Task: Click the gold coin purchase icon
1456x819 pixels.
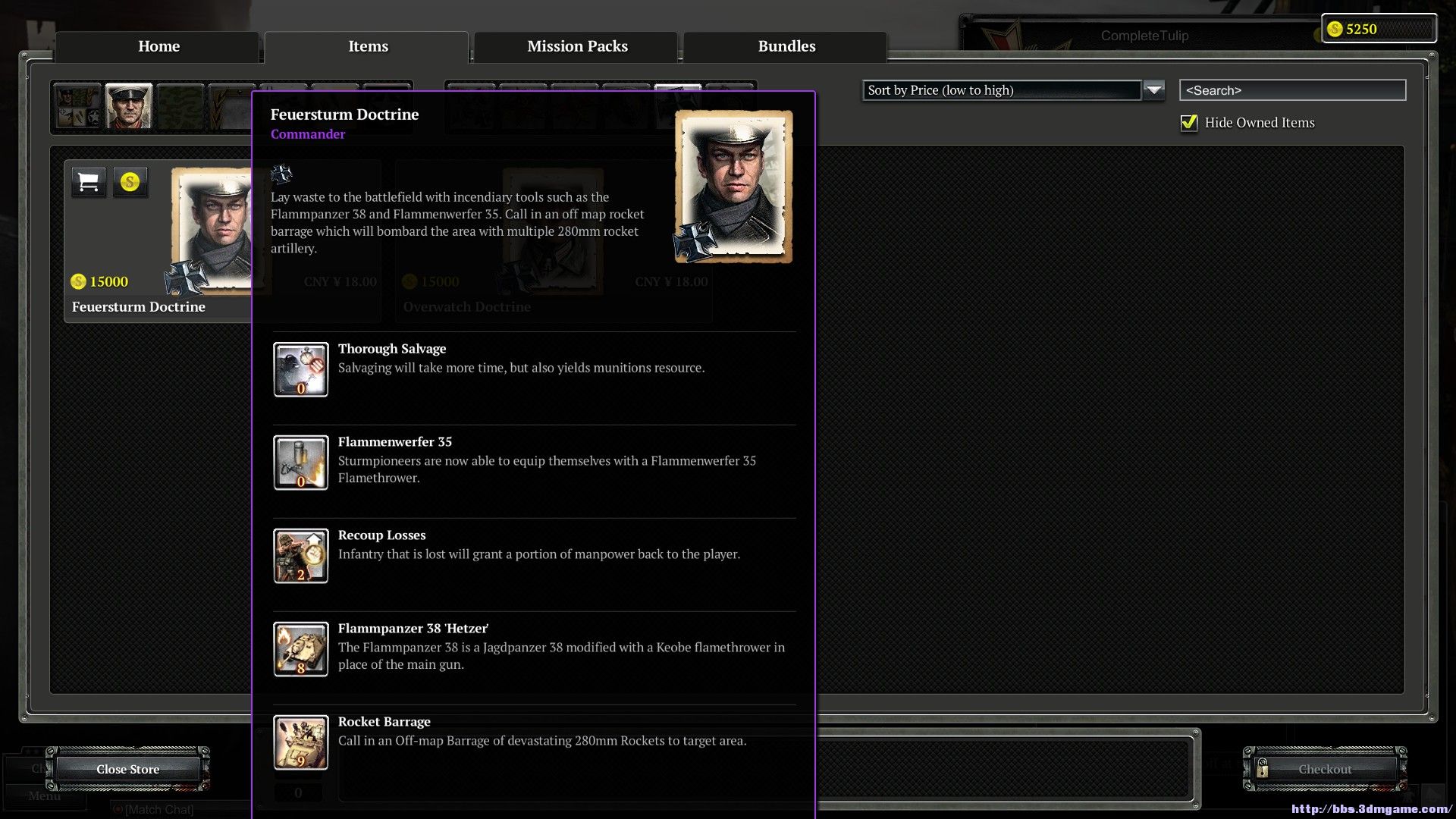Action: click(x=130, y=182)
